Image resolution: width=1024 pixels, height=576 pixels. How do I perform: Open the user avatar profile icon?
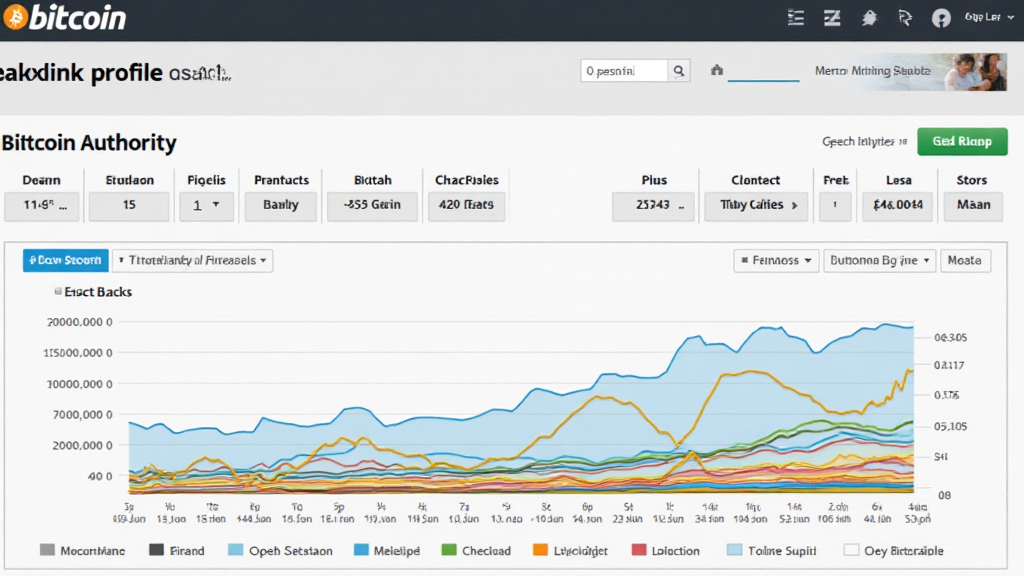[941, 18]
